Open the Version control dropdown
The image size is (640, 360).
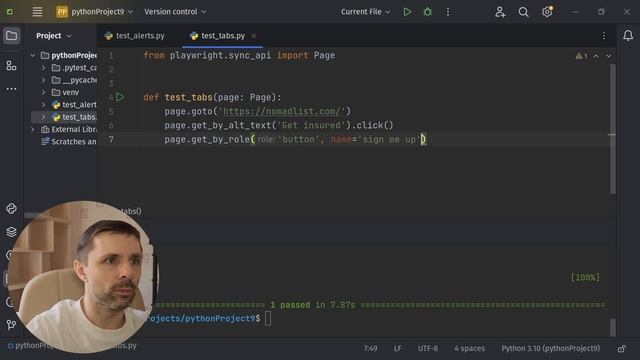[x=175, y=12]
